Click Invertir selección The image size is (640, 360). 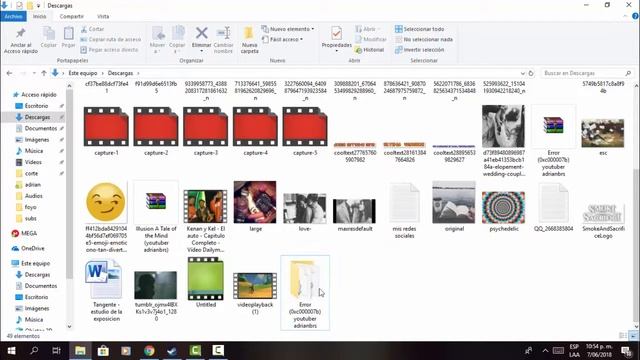click(419, 50)
